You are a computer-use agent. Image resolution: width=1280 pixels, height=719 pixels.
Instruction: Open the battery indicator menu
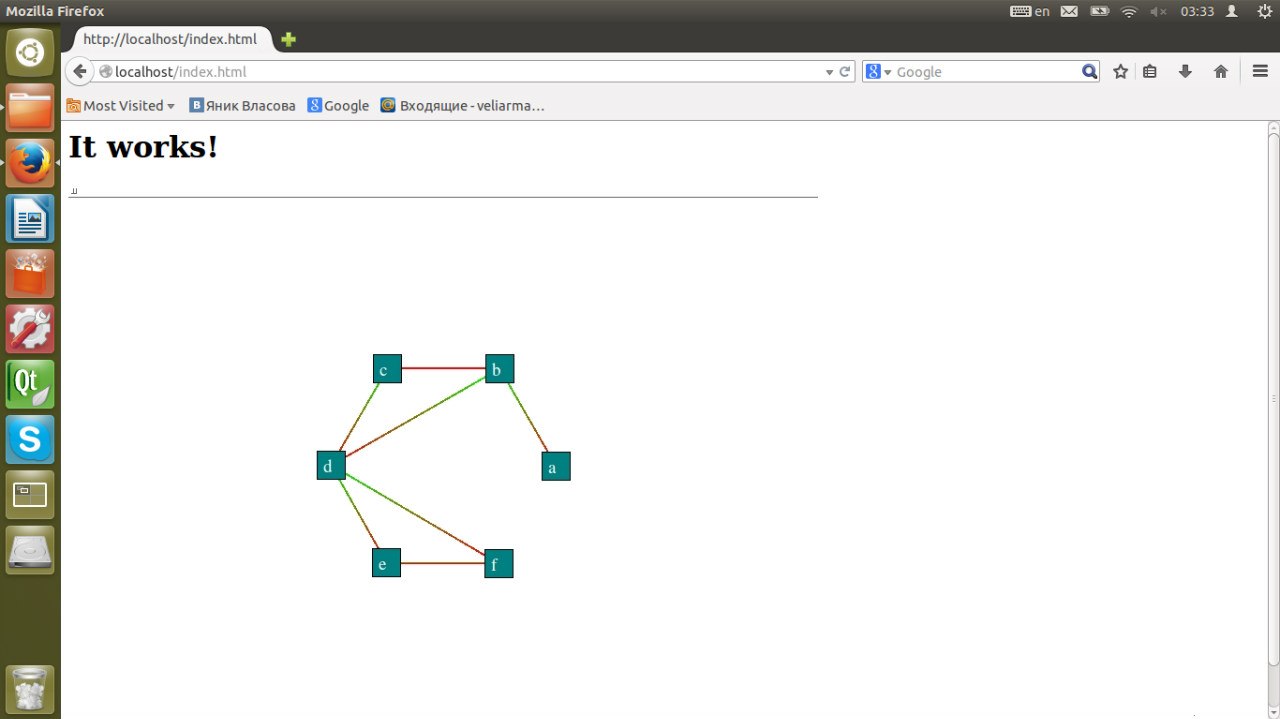1099,11
